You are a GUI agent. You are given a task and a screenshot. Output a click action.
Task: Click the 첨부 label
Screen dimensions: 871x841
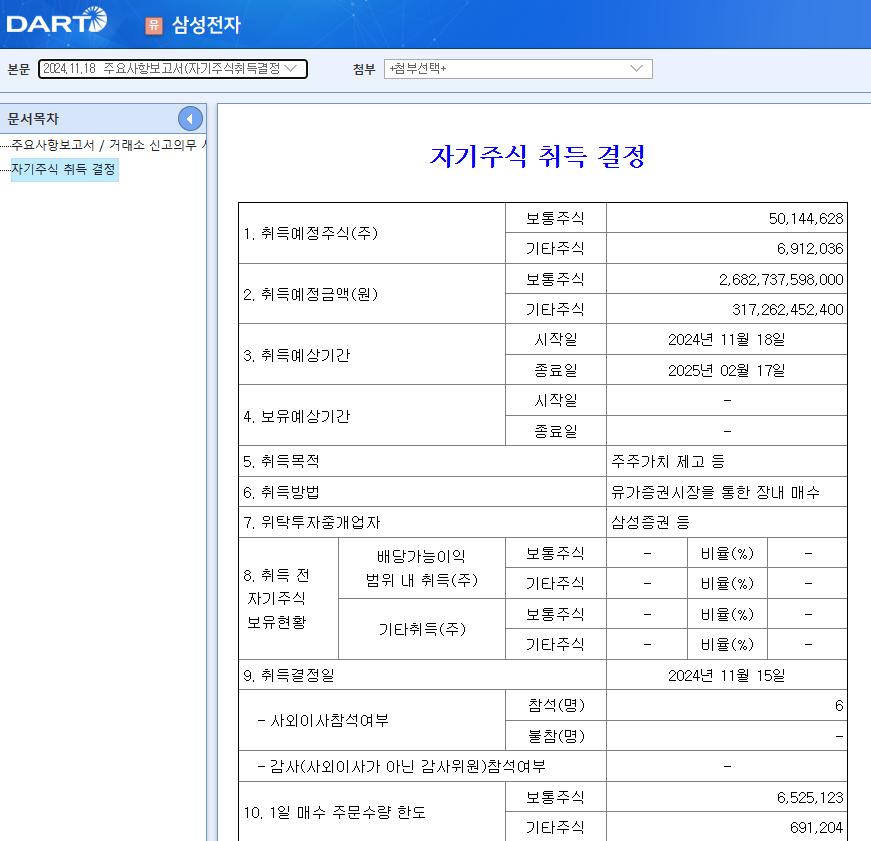pos(364,69)
